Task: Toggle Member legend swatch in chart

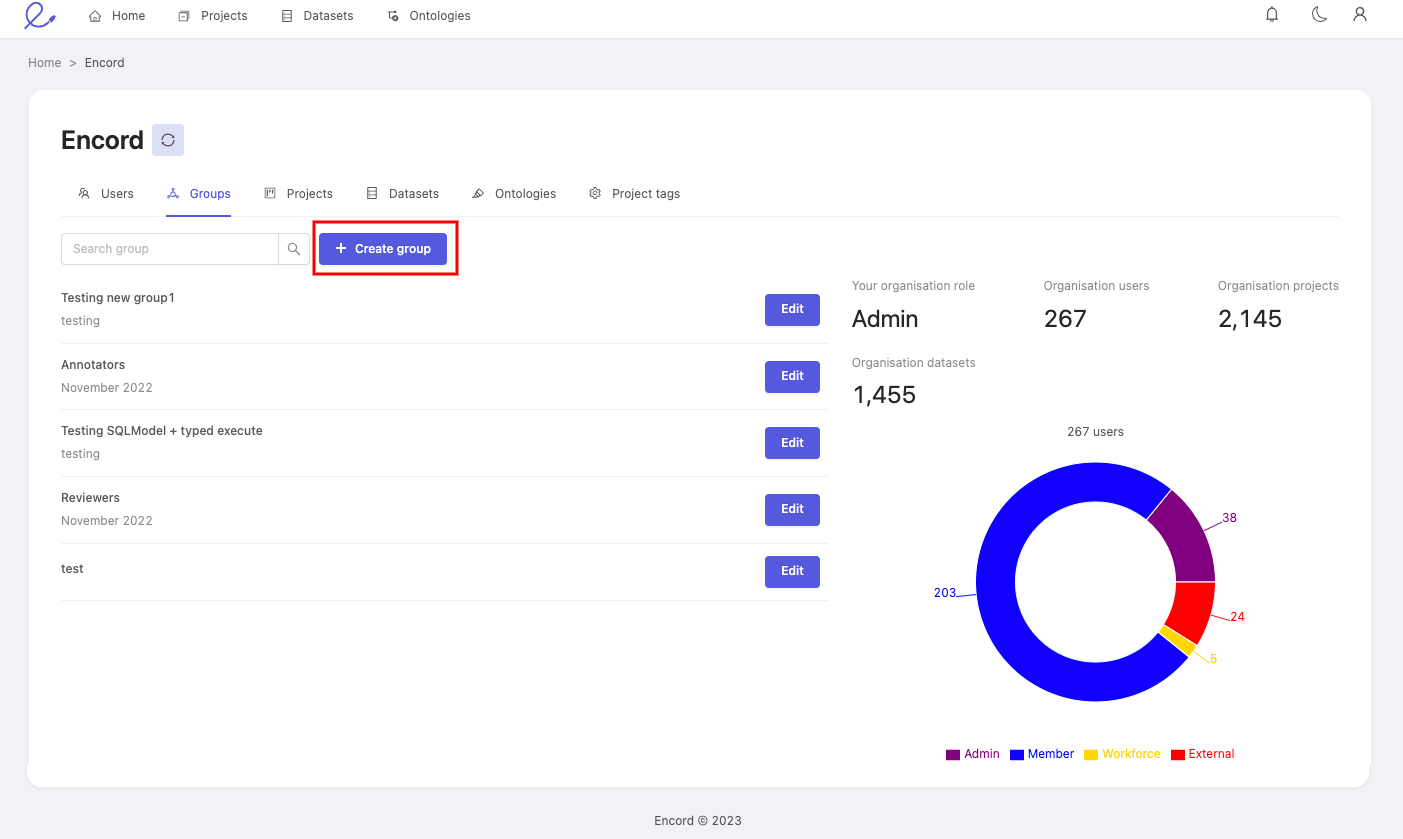Action: click(1017, 755)
